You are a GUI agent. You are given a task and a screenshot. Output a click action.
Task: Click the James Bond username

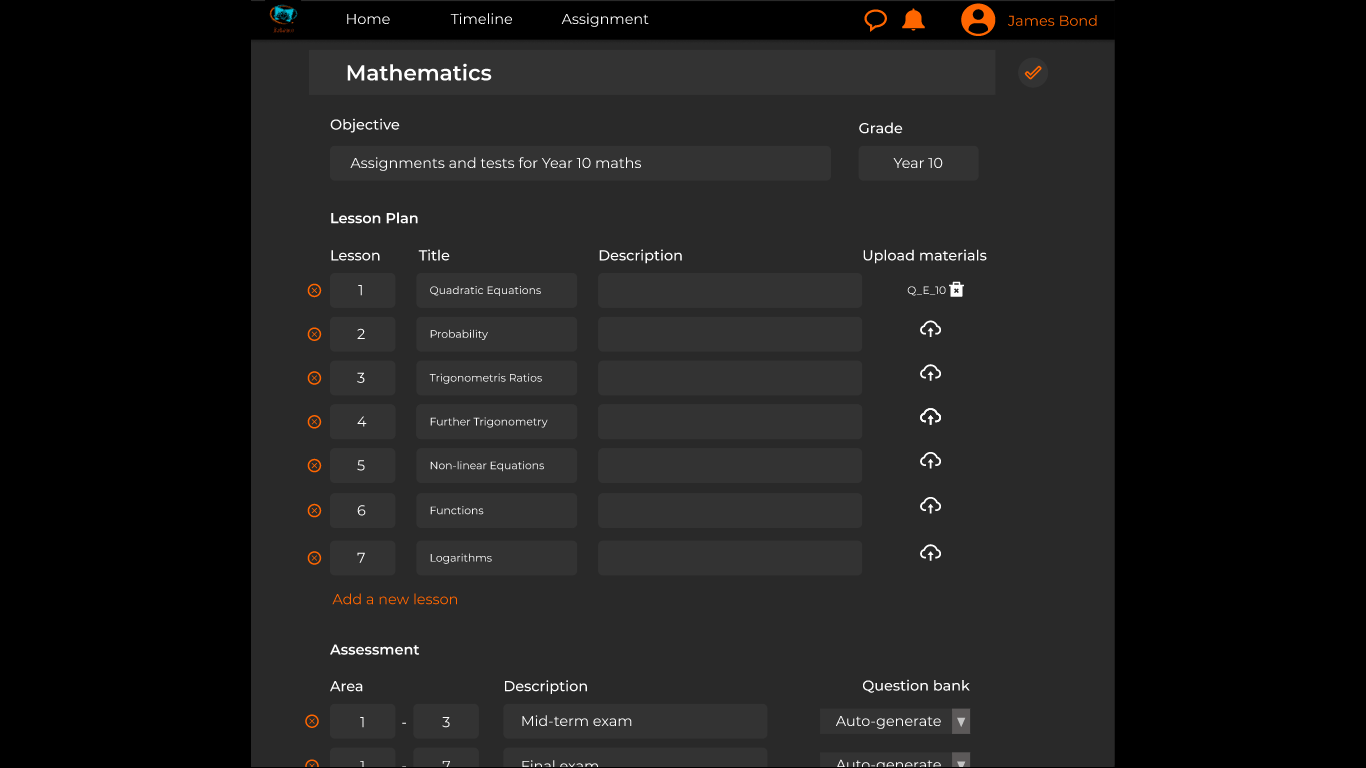1052,20
